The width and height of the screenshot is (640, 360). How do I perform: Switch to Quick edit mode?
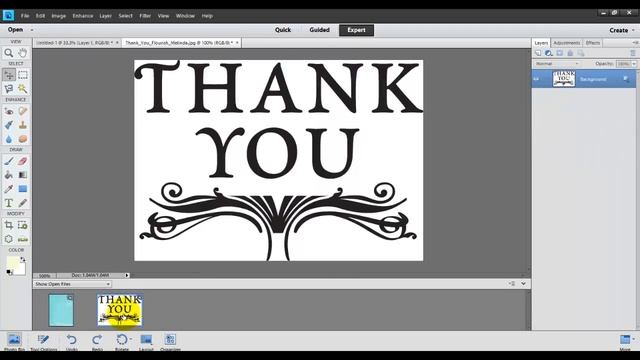pyautogui.click(x=282, y=30)
